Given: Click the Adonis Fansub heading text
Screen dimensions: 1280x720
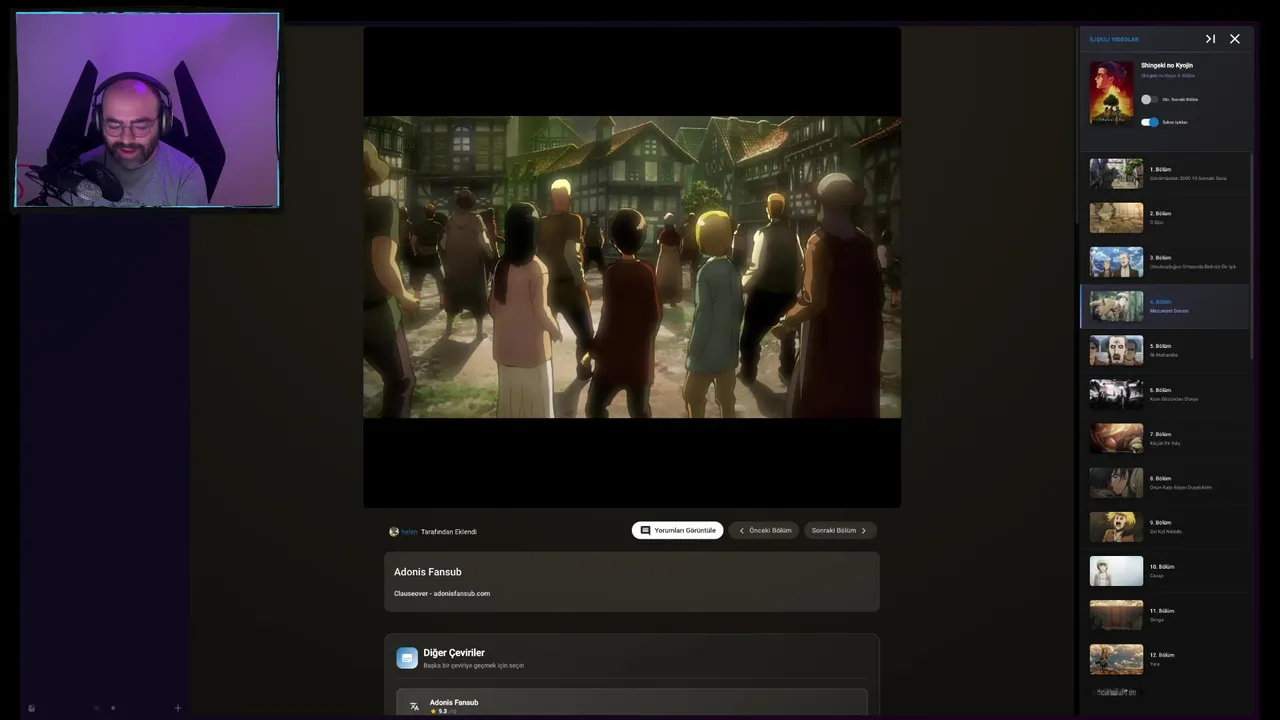Looking at the screenshot, I should point(428,572).
